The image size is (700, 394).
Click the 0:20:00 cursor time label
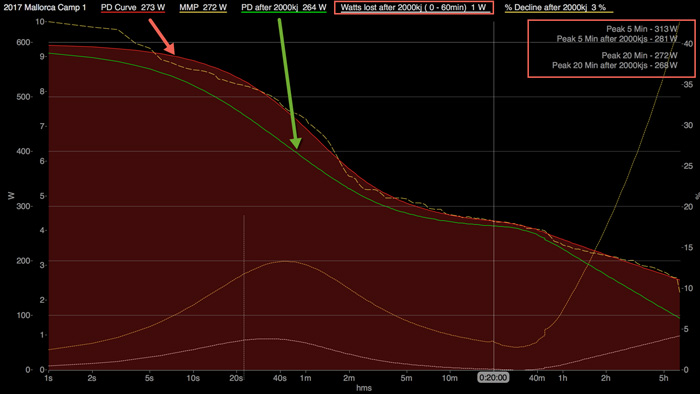pyautogui.click(x=493, y=378)
